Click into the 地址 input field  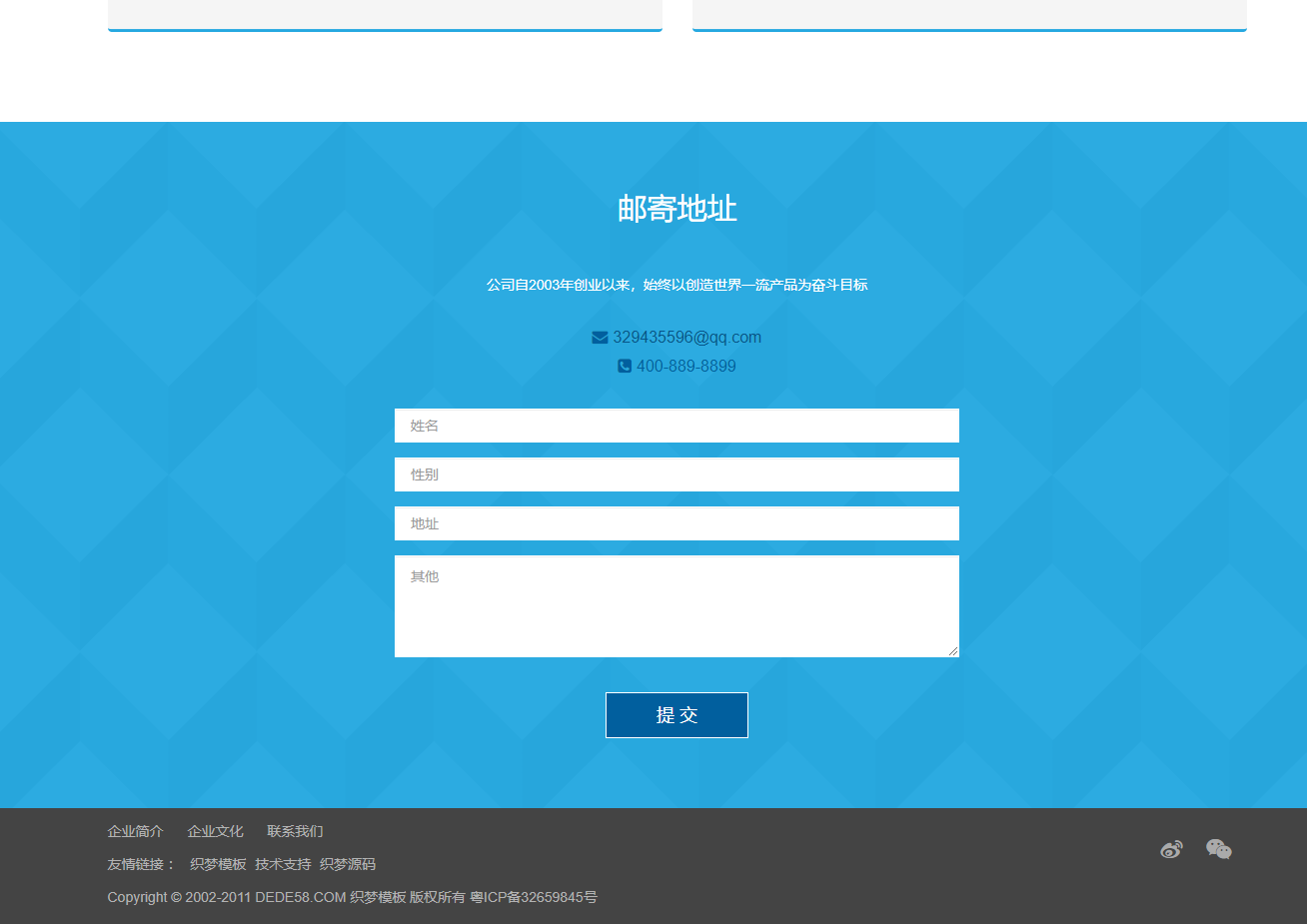click(x=676, y=523)
